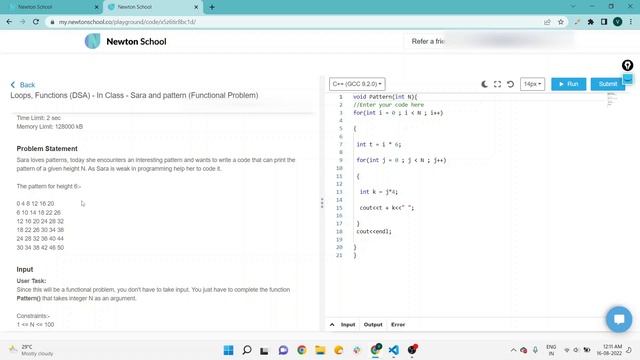Open Task View on the taskbar
Screen dimensions: 640x360
[x=264, y=350]
